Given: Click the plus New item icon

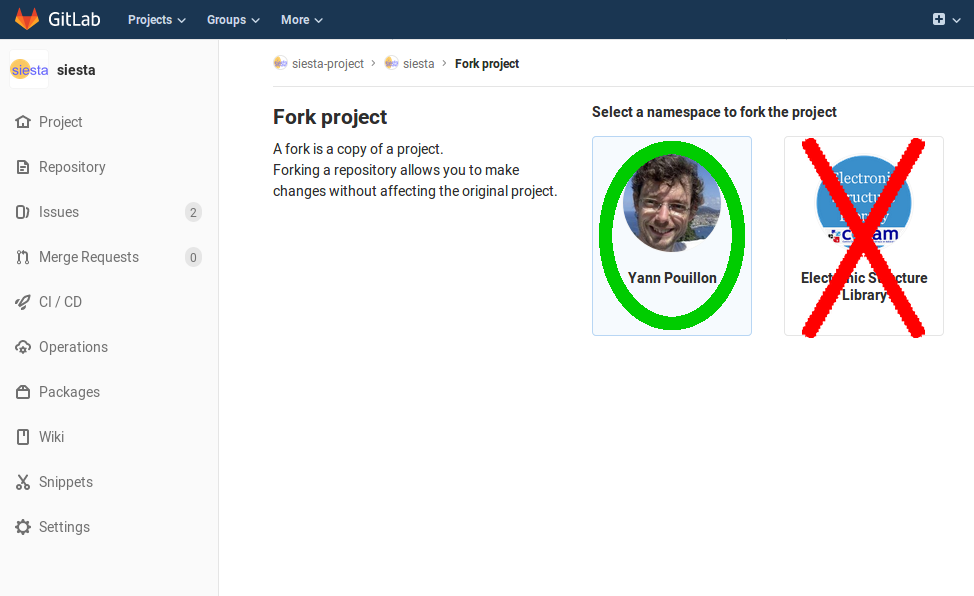Looking at the screenshot, I should click(939, 19).
